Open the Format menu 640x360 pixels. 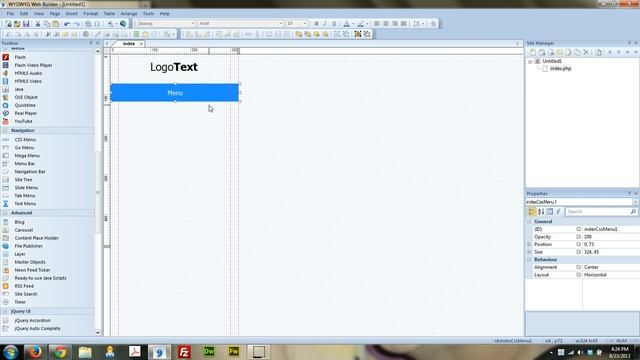tap(91, 13)
